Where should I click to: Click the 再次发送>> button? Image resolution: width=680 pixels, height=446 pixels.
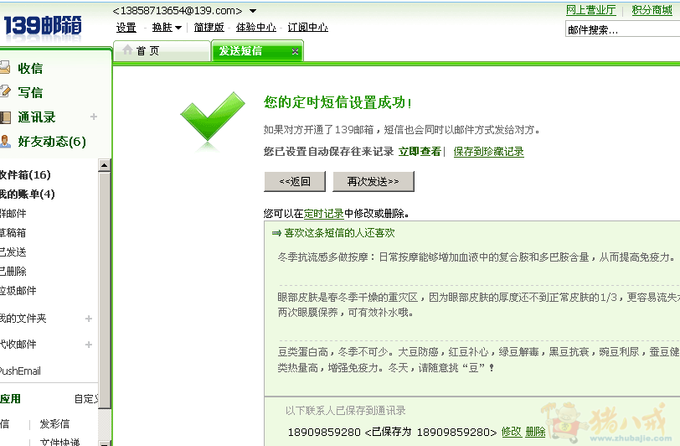tap(373, 181)
